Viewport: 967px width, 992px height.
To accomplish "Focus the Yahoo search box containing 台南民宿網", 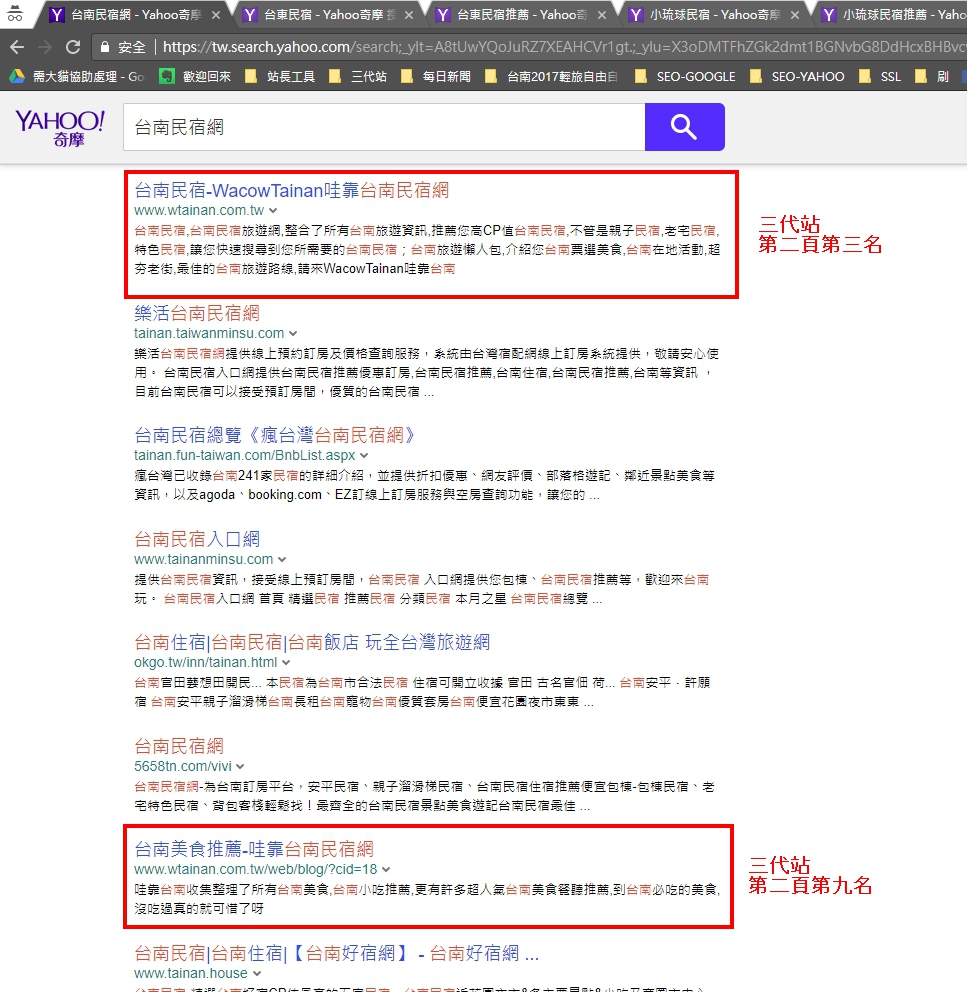I will (x=384, y=127).
